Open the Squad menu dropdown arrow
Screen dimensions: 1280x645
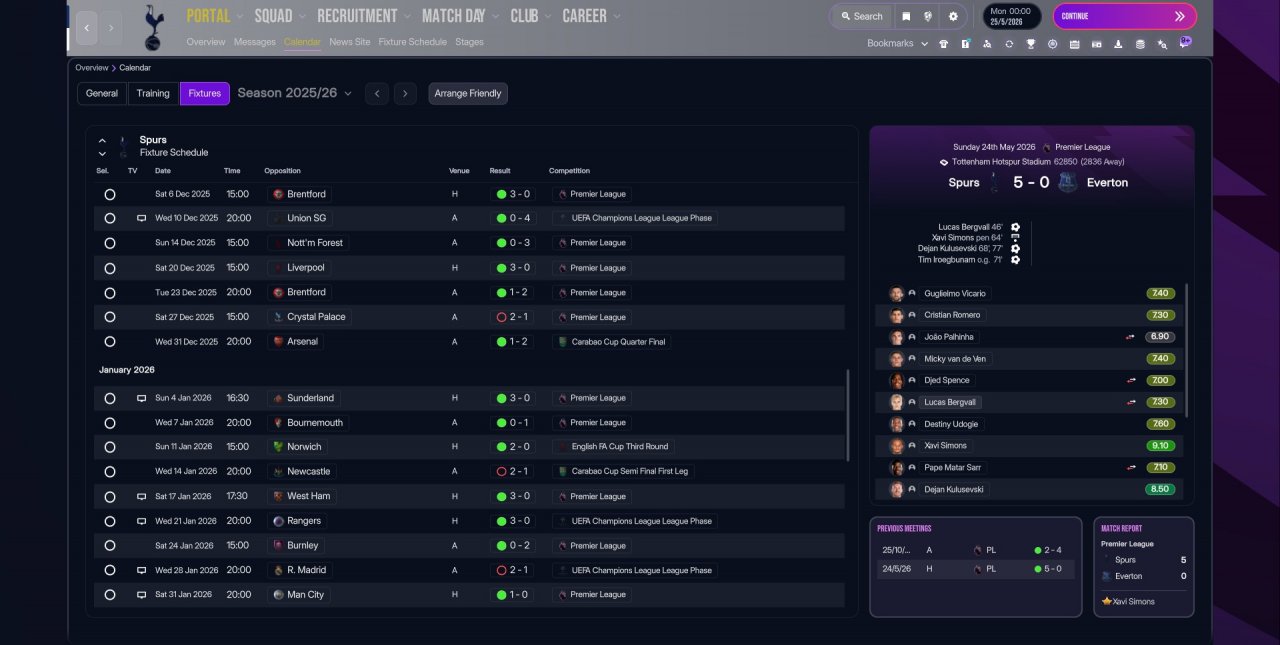tap(302, 16)
